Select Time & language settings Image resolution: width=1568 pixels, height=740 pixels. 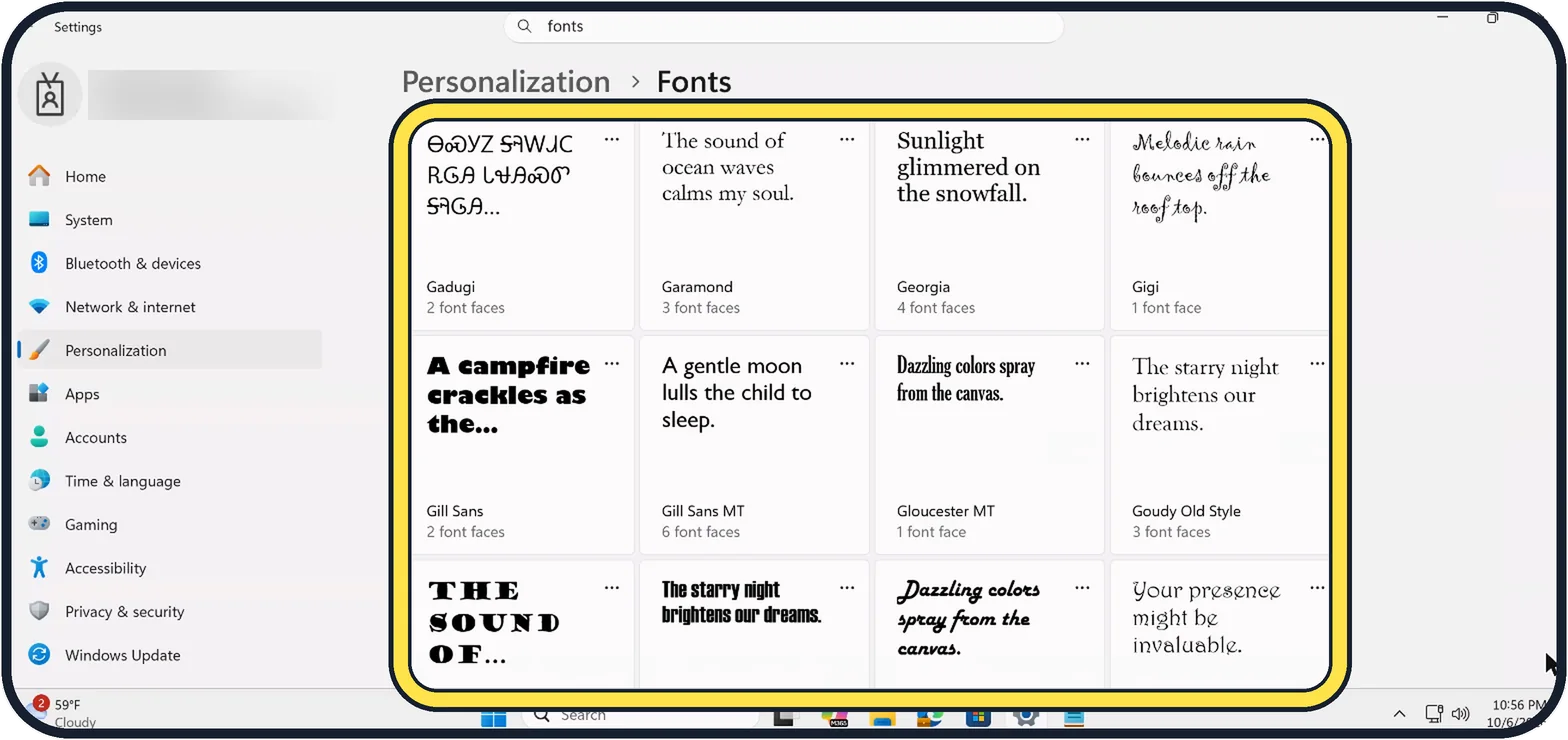coord(170,481)
